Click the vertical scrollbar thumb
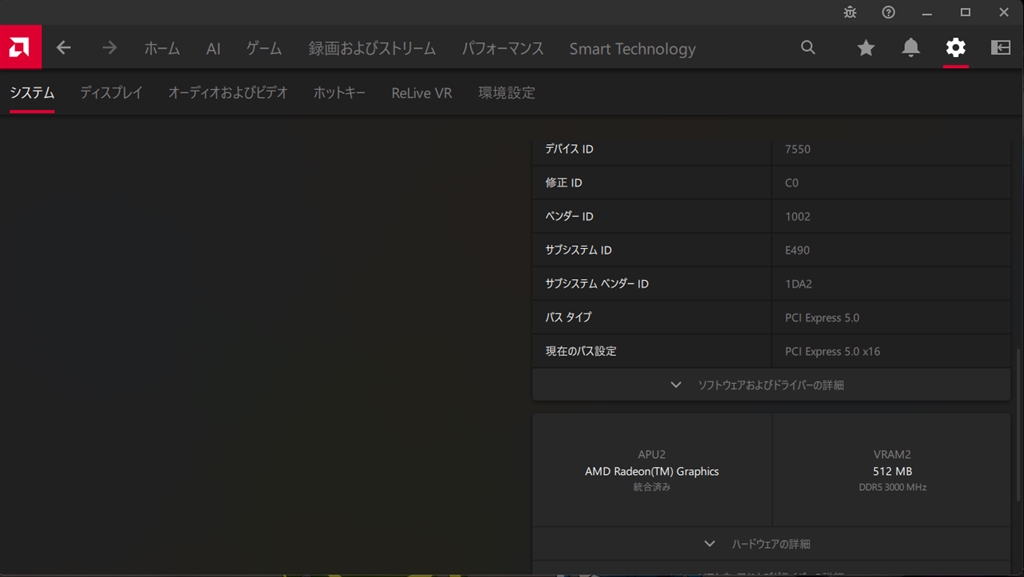Viewport: 1024px width, 577px height. pyautogui.click(x=1017, y=424)
